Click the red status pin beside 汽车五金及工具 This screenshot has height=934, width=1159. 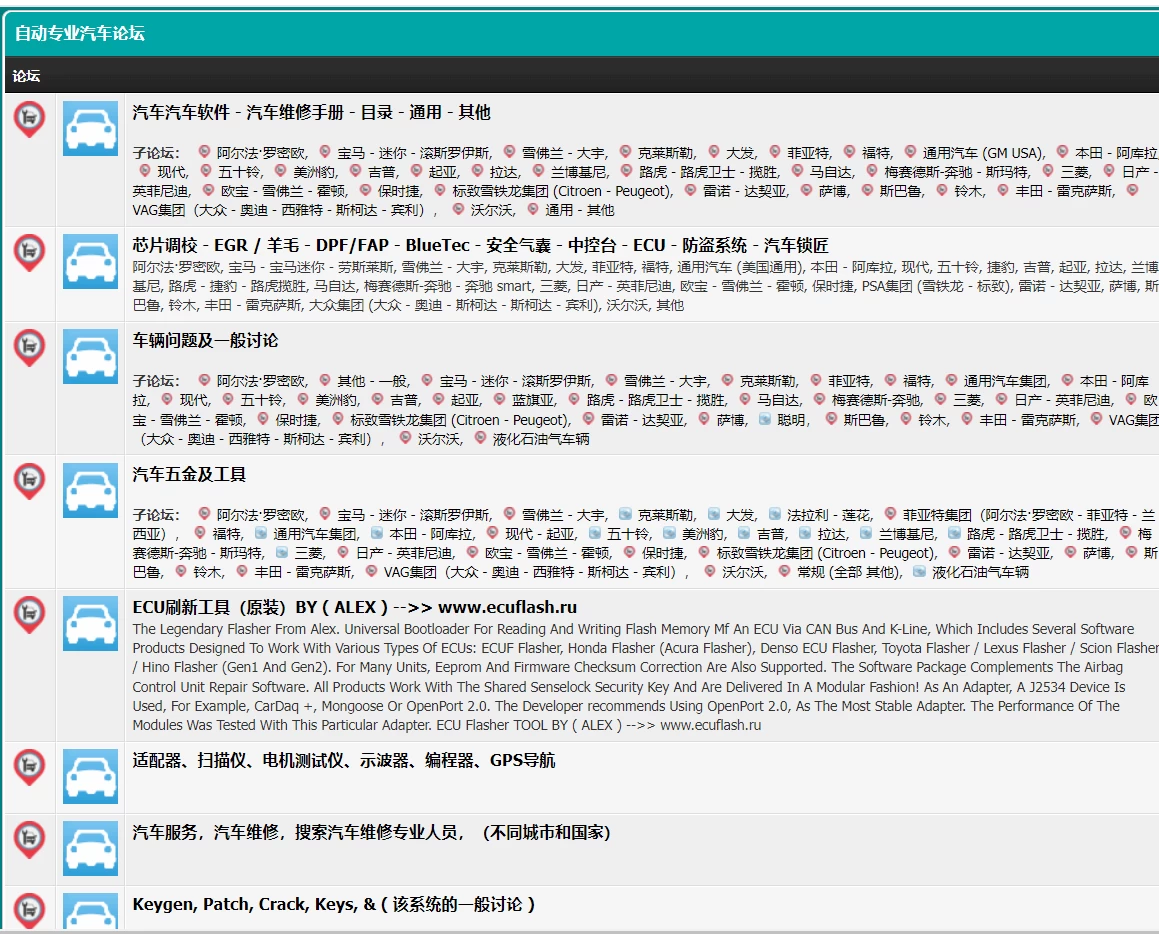29,481
